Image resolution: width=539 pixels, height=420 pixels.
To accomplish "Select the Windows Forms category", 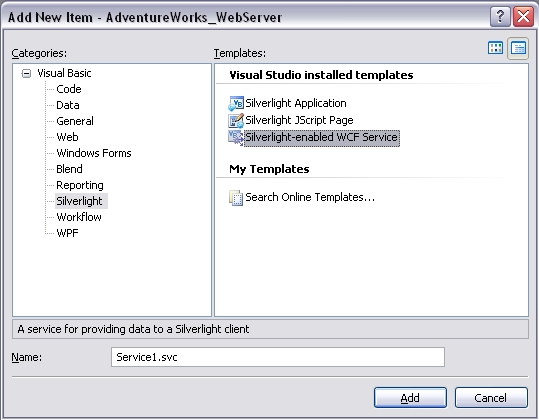I will pyautogui.click(x=94, y=153).
